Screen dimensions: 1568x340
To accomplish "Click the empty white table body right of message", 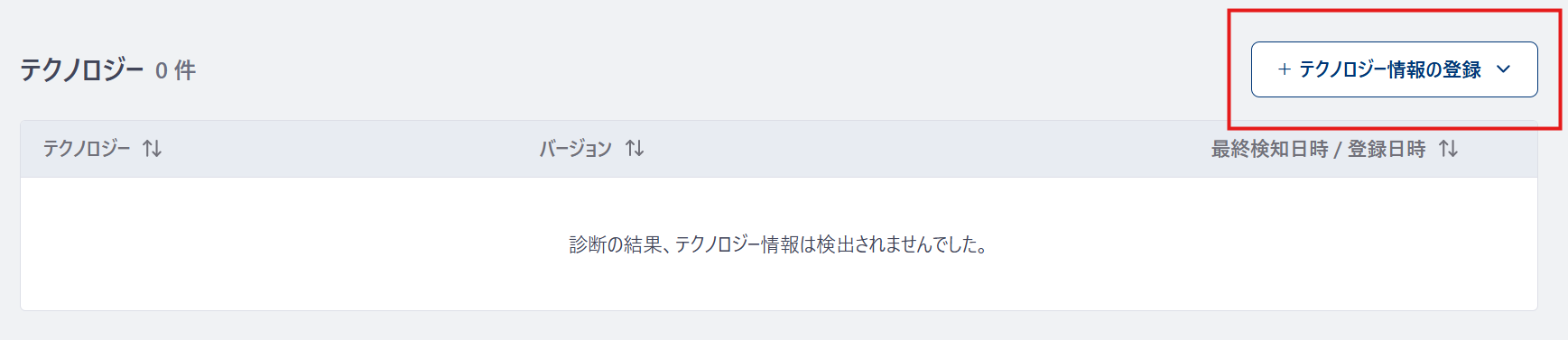I will tap(1264, 244).
